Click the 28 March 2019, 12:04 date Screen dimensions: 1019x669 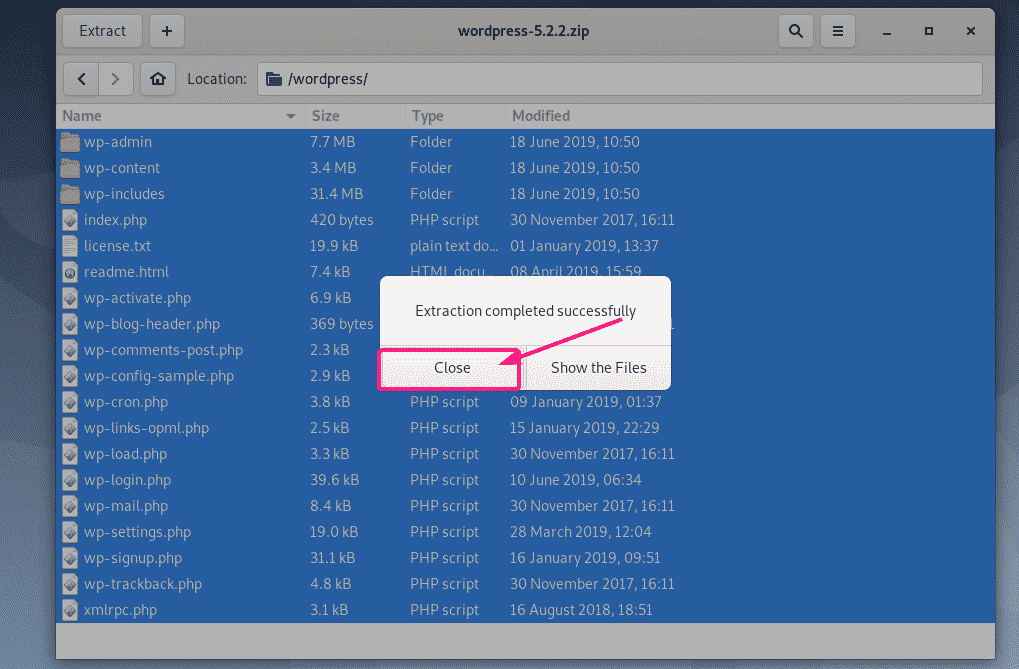point(580,532)
